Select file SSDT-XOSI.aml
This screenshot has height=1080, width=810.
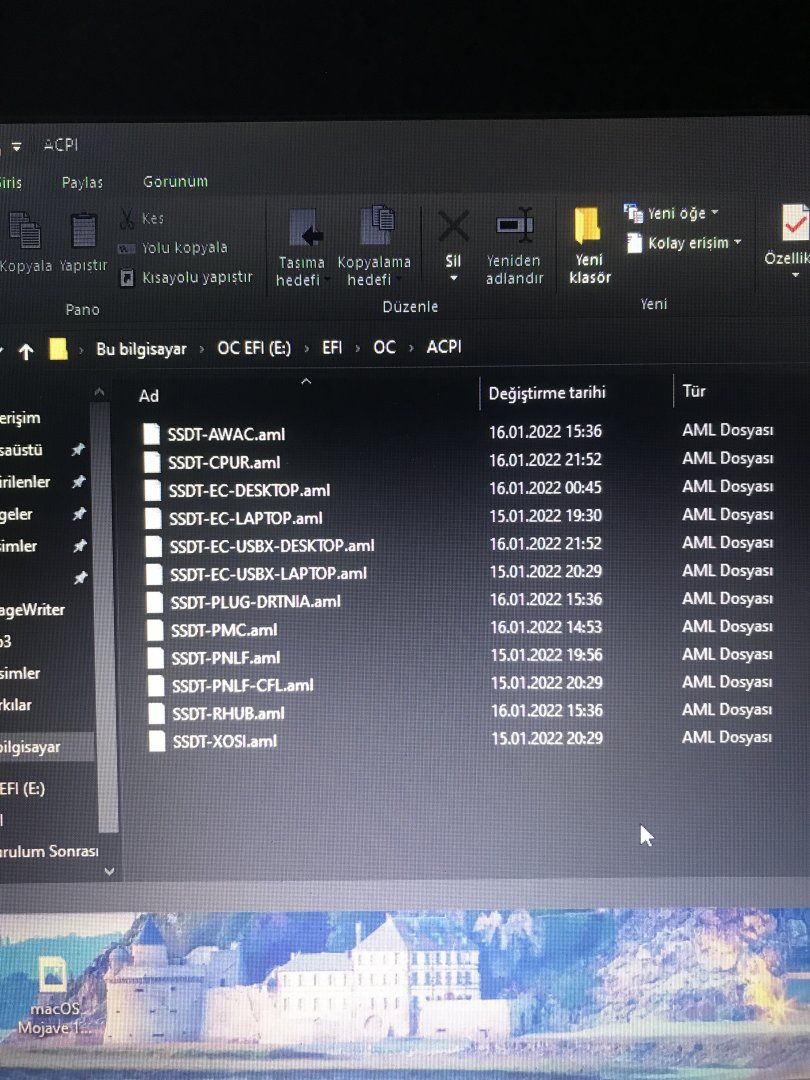pyautogui.click(x=225, y=742)
